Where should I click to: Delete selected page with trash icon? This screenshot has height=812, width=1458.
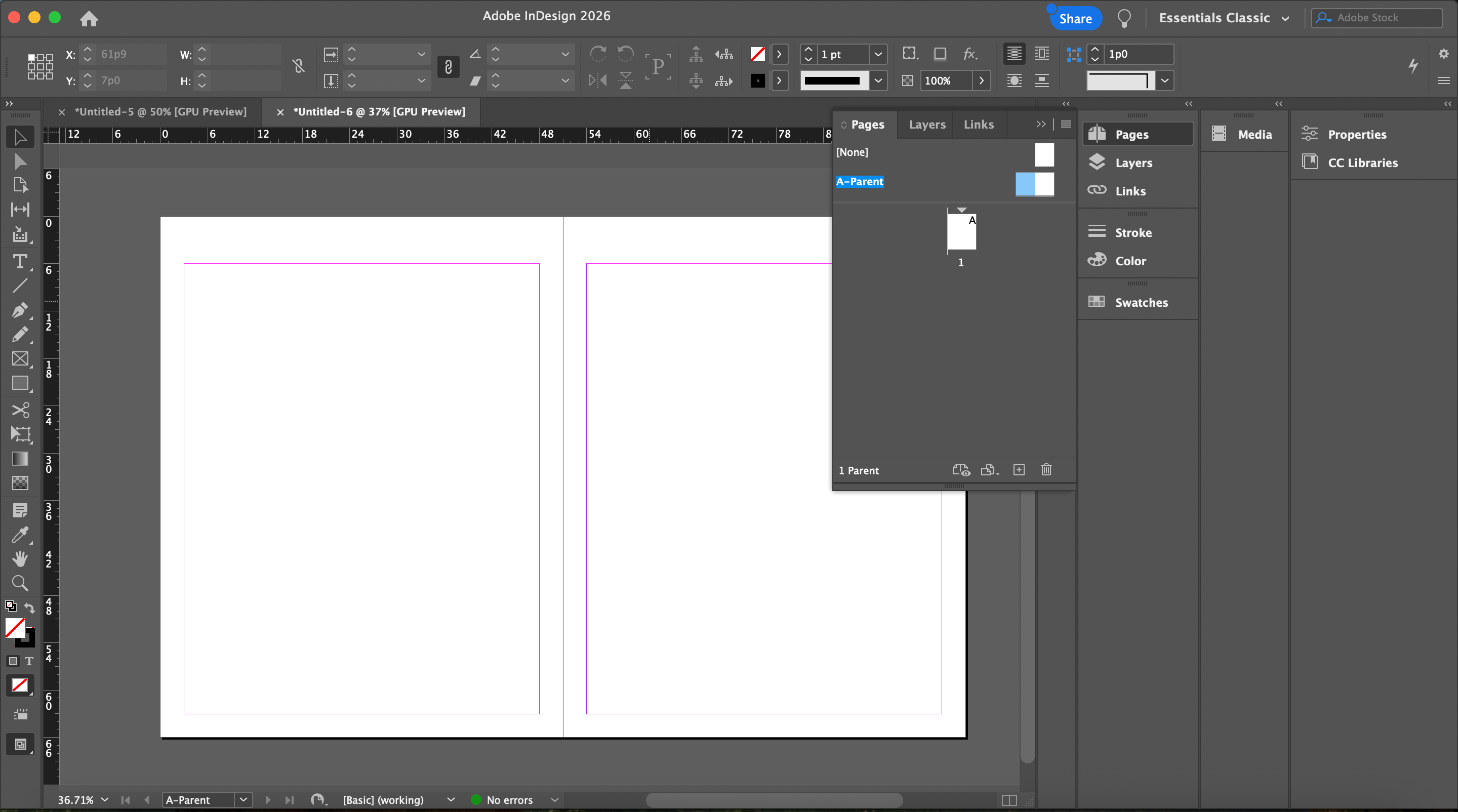coord(1046,470)
